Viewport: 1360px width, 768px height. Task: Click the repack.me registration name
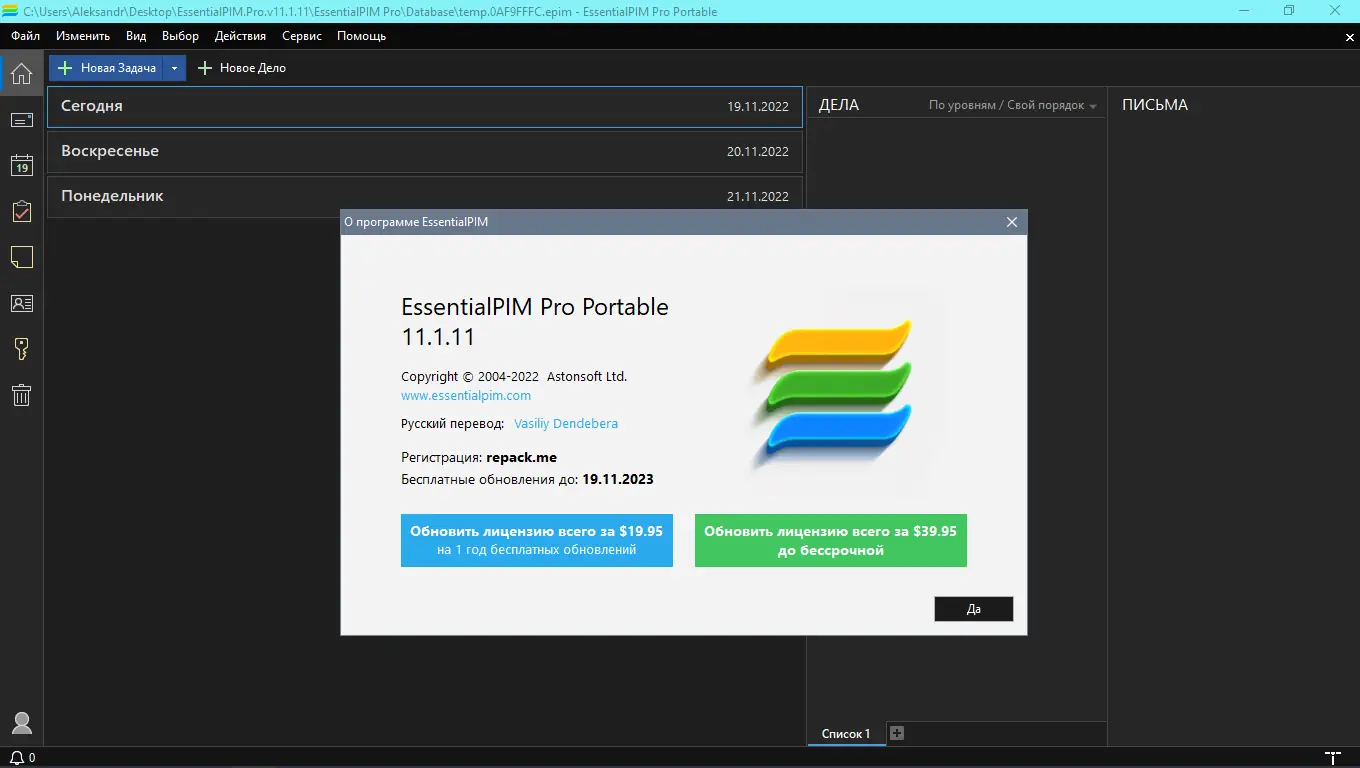(x=522, y=457)
